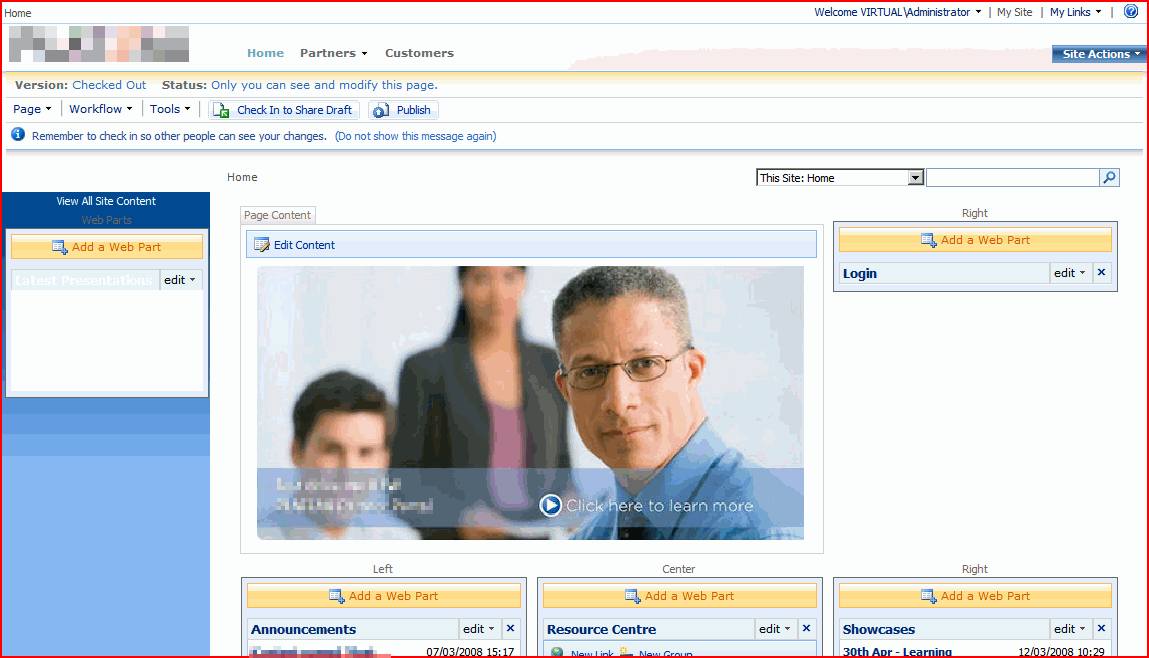
Task: Open the Tools menu
Action: (x=170, y=110)
